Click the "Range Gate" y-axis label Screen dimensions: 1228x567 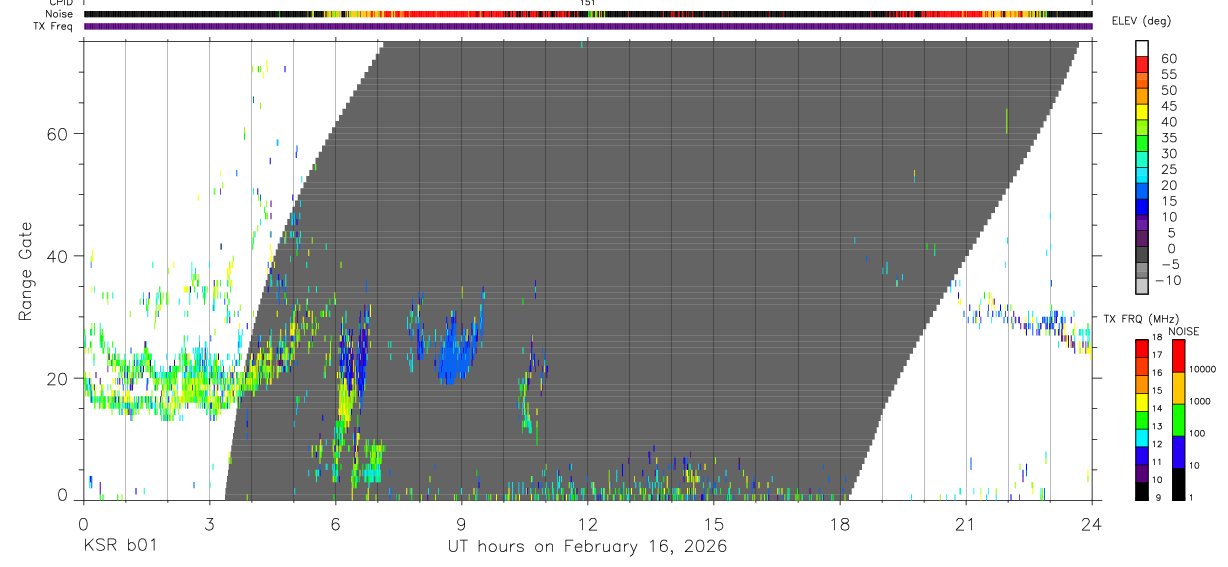click(26, 272)
